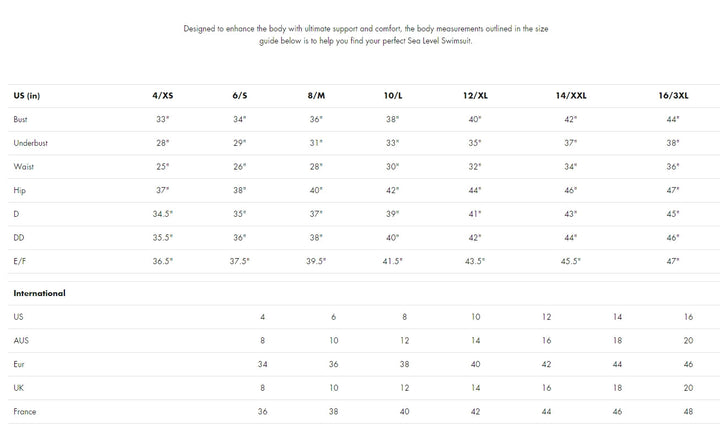Select the Hip row label
720x432 pixels.
coord(19,190)
